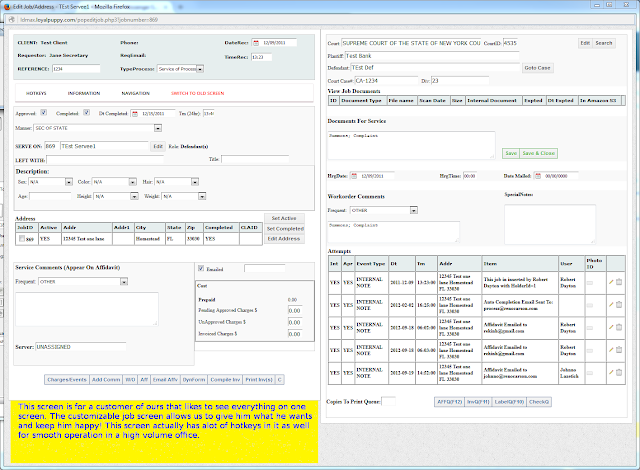Click SWITCH TO OLD SCREEN link
Screen dimensions: 640x470
pos(198,93)
